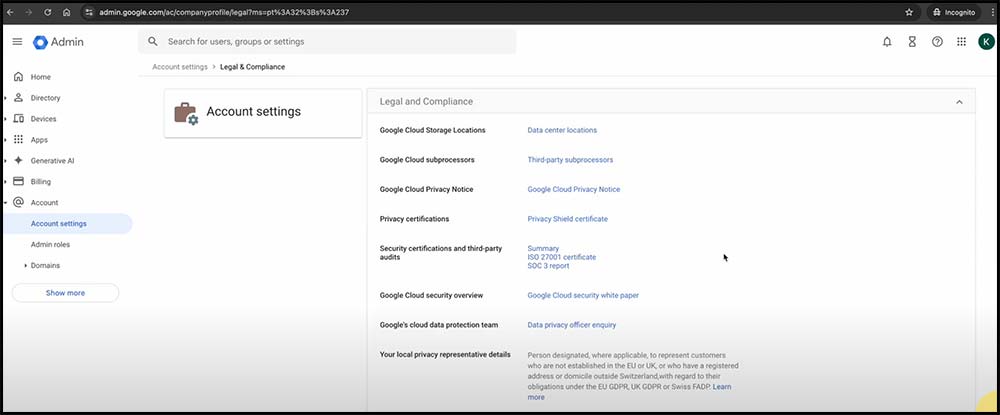
Task: Click Your local privacy representative details label
Action: (x=445, y=354)
